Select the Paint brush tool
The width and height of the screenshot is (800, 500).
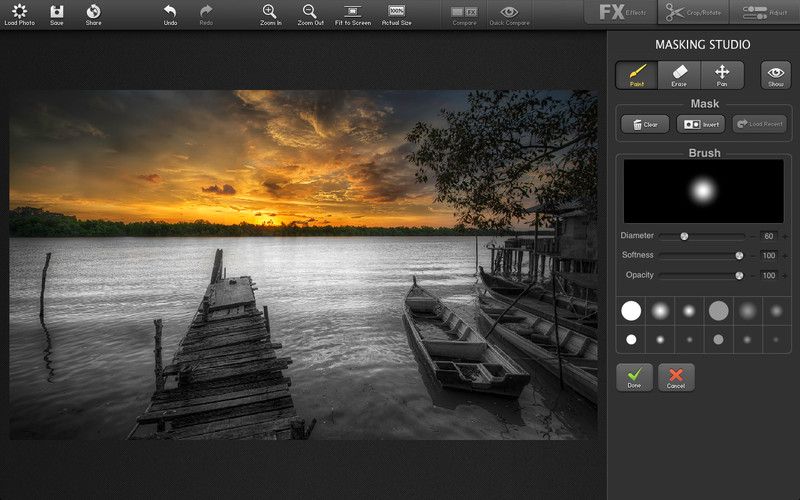(637, 75)
